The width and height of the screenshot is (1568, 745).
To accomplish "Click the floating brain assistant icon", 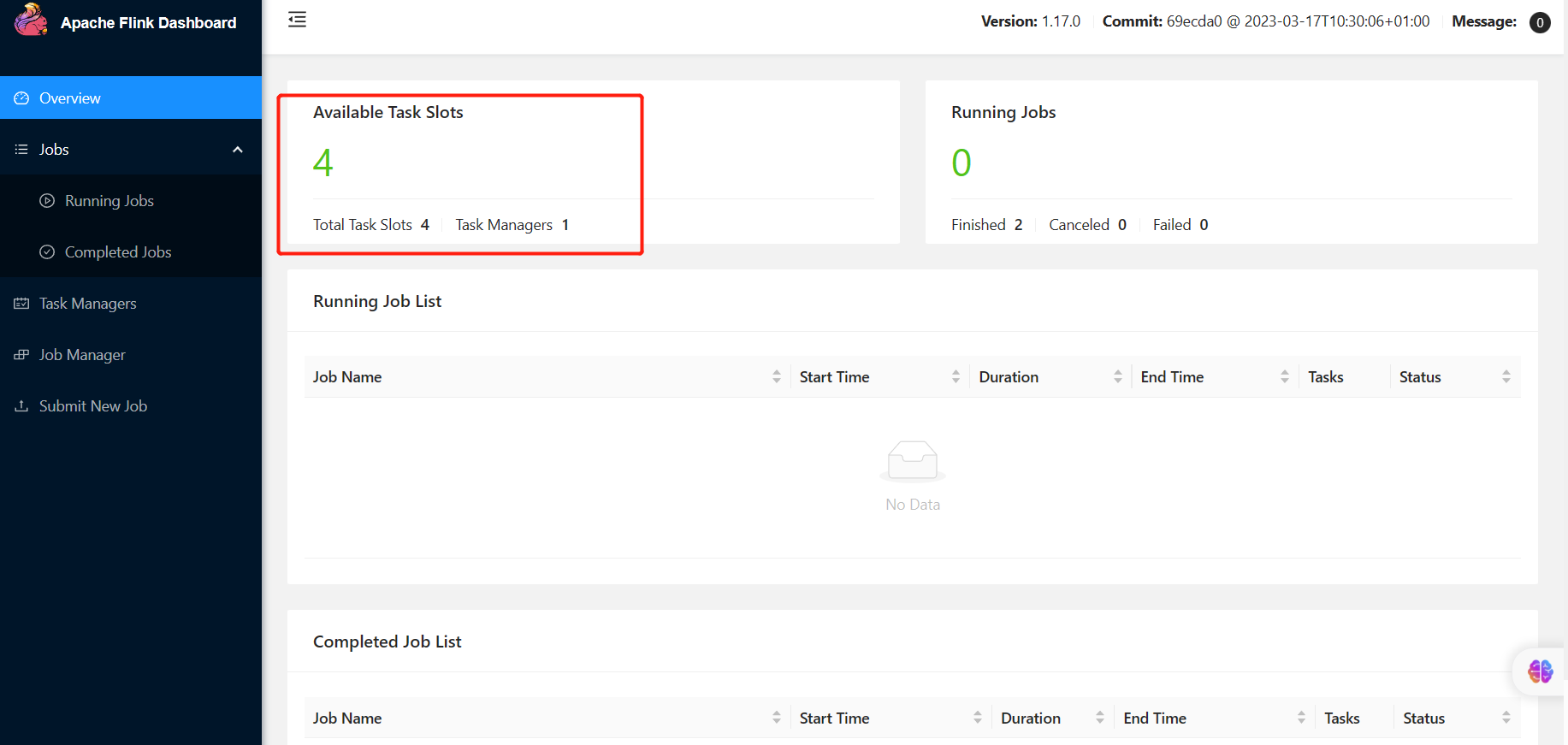I will click(x=1541, y=671).
